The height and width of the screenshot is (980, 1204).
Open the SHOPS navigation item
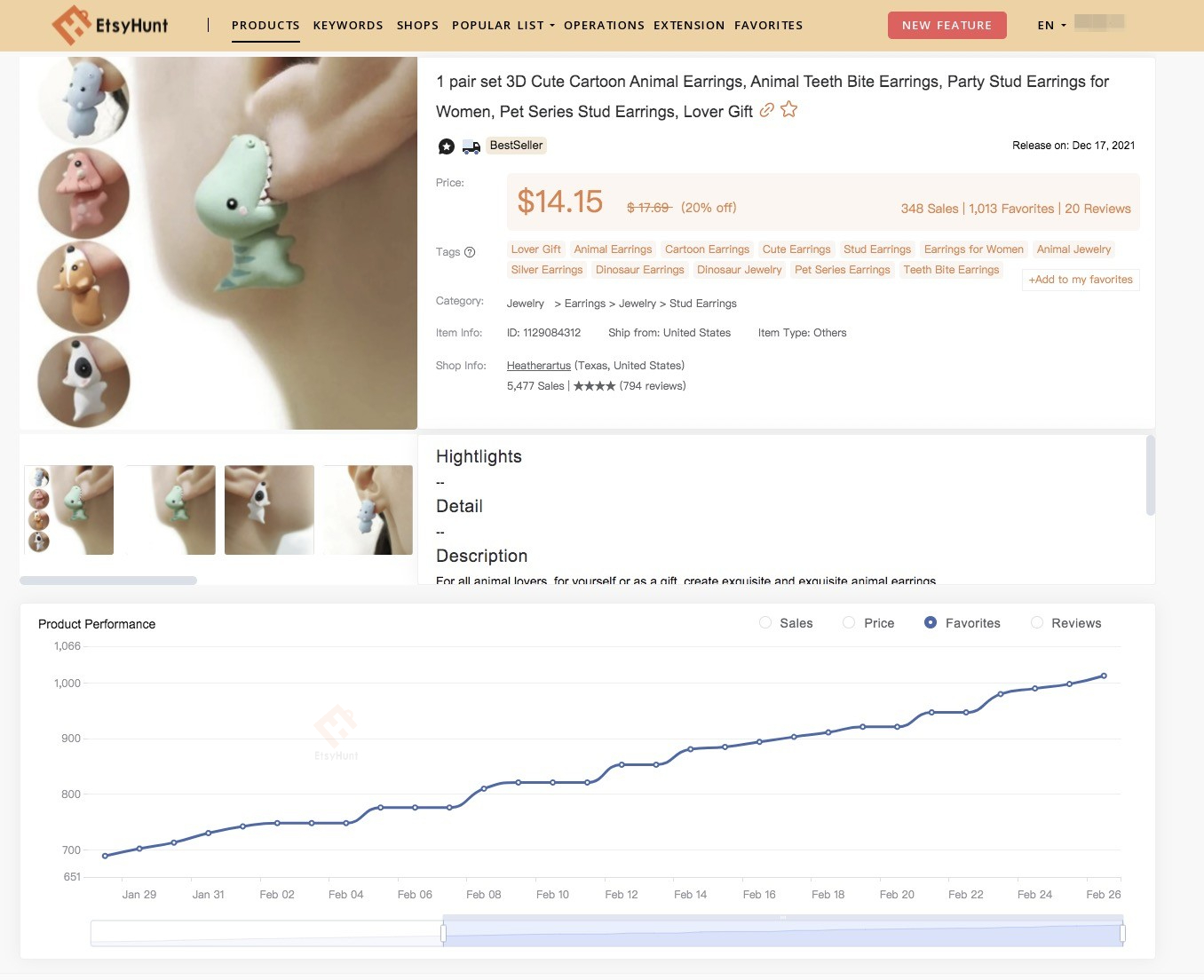pyautogui.click(x=417, y=25)
